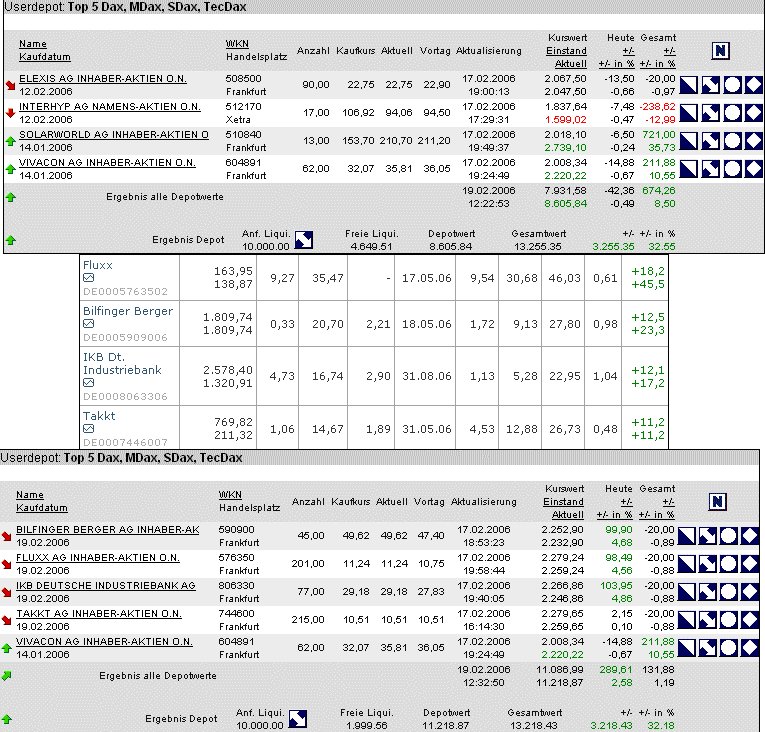This screenshot has height=732, width=765.
Task: Open the IKB Dt. Industriebank name in the middle table
Action: click(122, 364)
